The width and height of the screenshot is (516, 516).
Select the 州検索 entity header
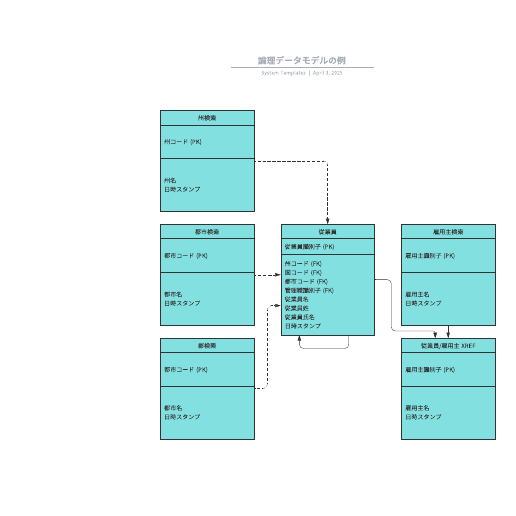(207, 118)
